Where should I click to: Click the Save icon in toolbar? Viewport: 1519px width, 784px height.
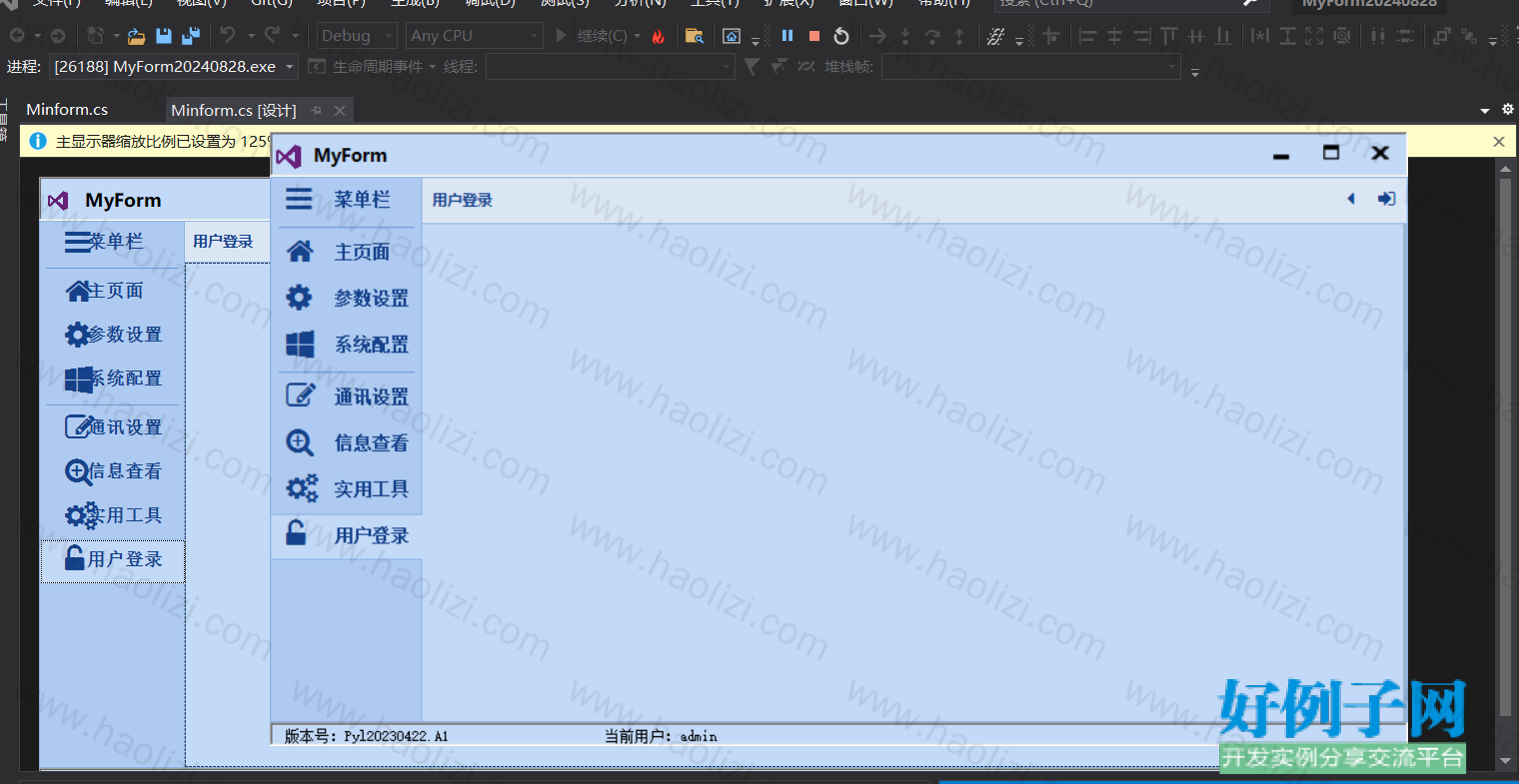point(164,36)
